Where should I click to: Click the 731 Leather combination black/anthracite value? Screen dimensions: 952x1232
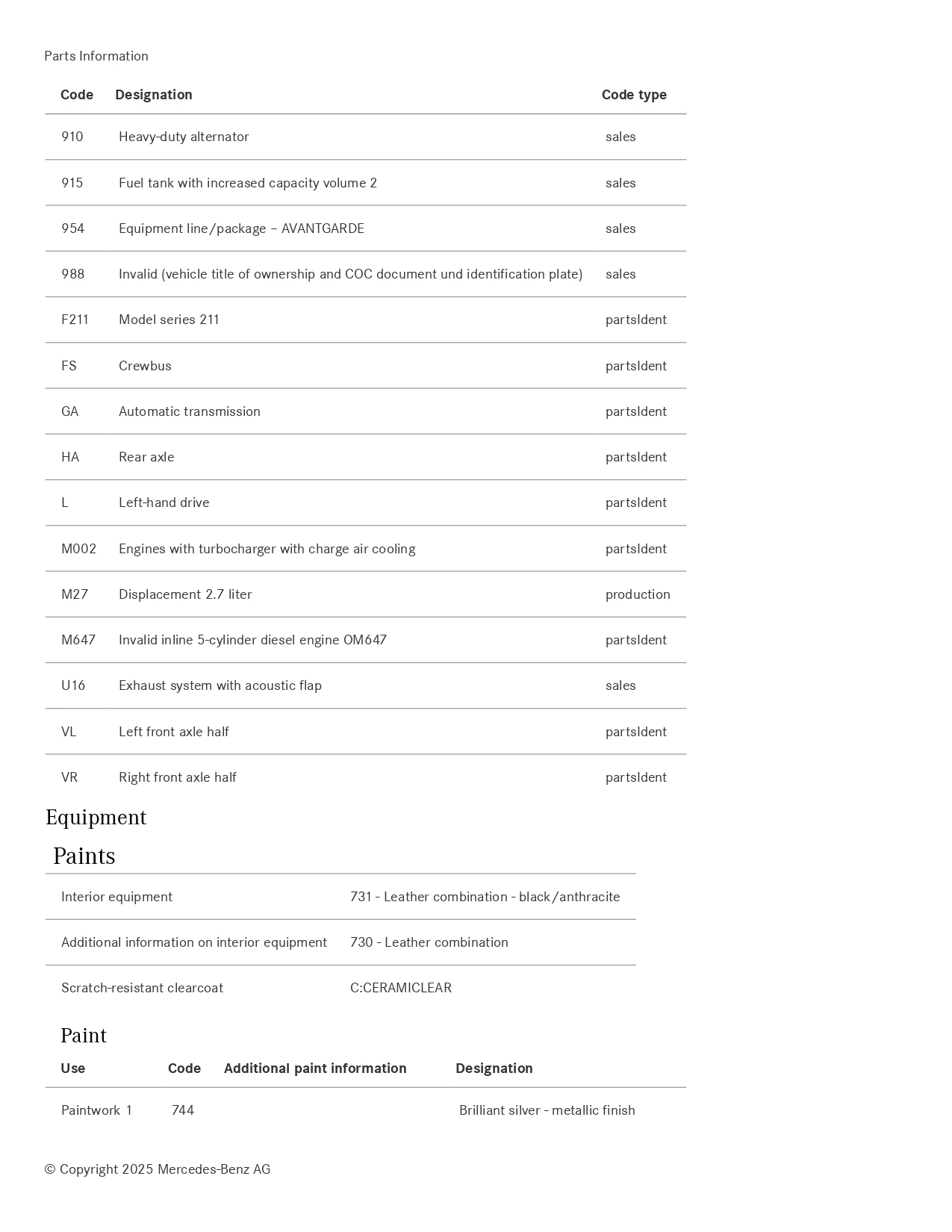click(x=485, y=897)
